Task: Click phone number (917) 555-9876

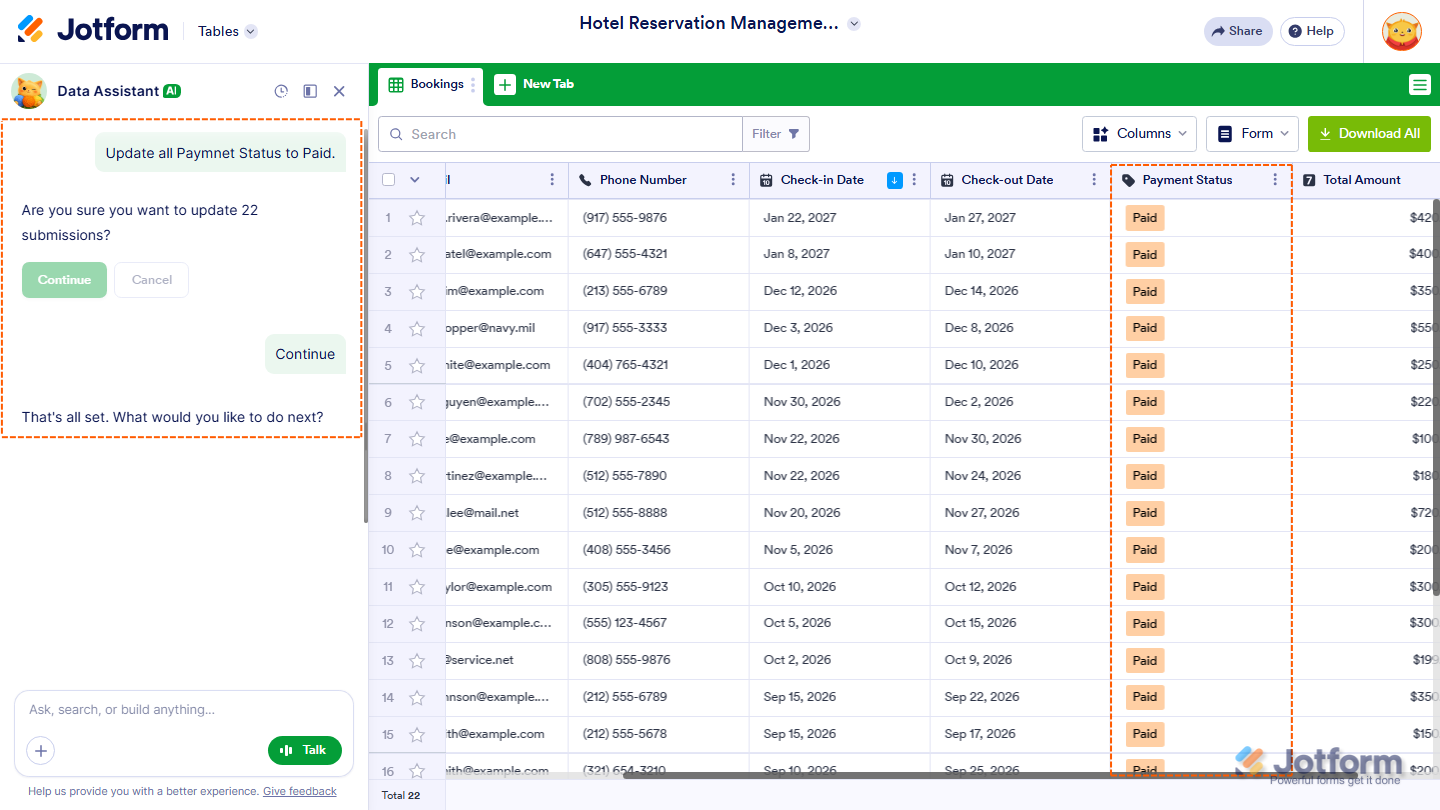Action: coord(625,218)
